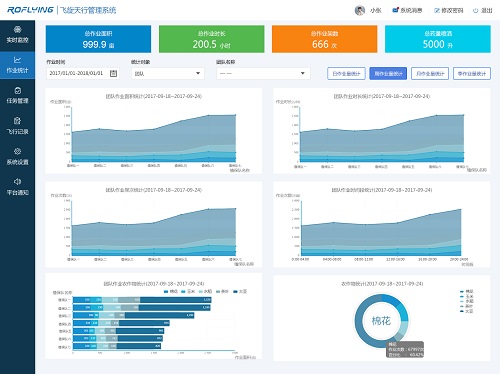The width and height of the screenshot is (500, 374).
Task: Toggle 茶叶 in bar chart legend
Action: pyautogui.click(x=222, y=291)
